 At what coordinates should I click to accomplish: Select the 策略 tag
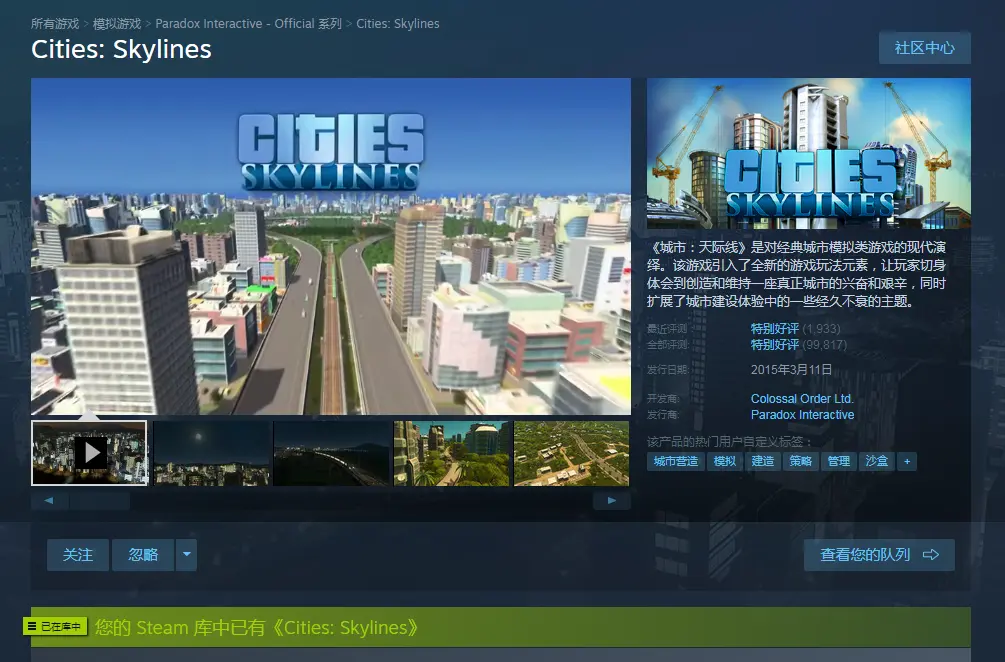800,461
